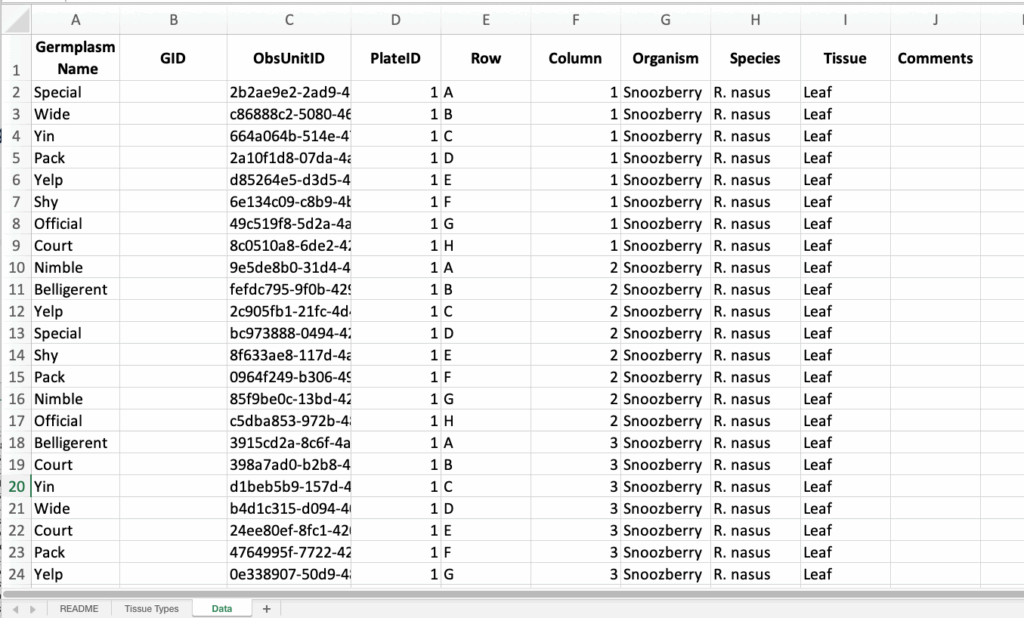Click the Comments header cell
Image resolution: width=1024 pixels, height=618 pixels.
pos(935,58)
